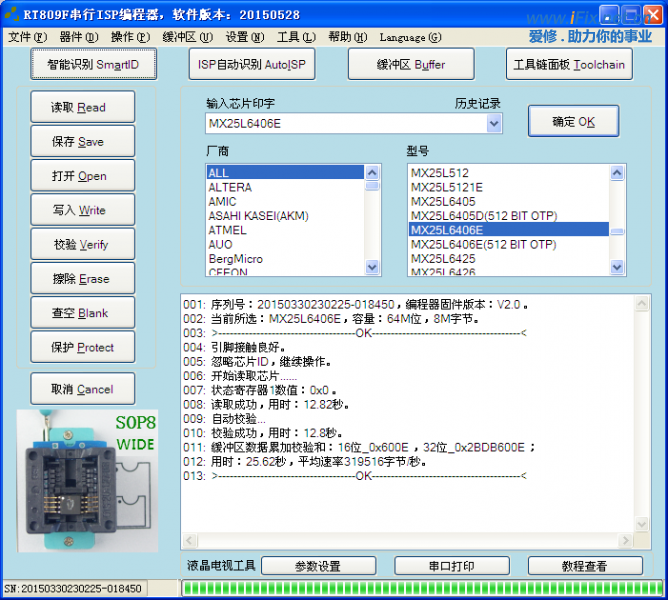Open the Buffer (U) menu
Viewport: 668px width, 600px height.
click(x=187, y=38)
